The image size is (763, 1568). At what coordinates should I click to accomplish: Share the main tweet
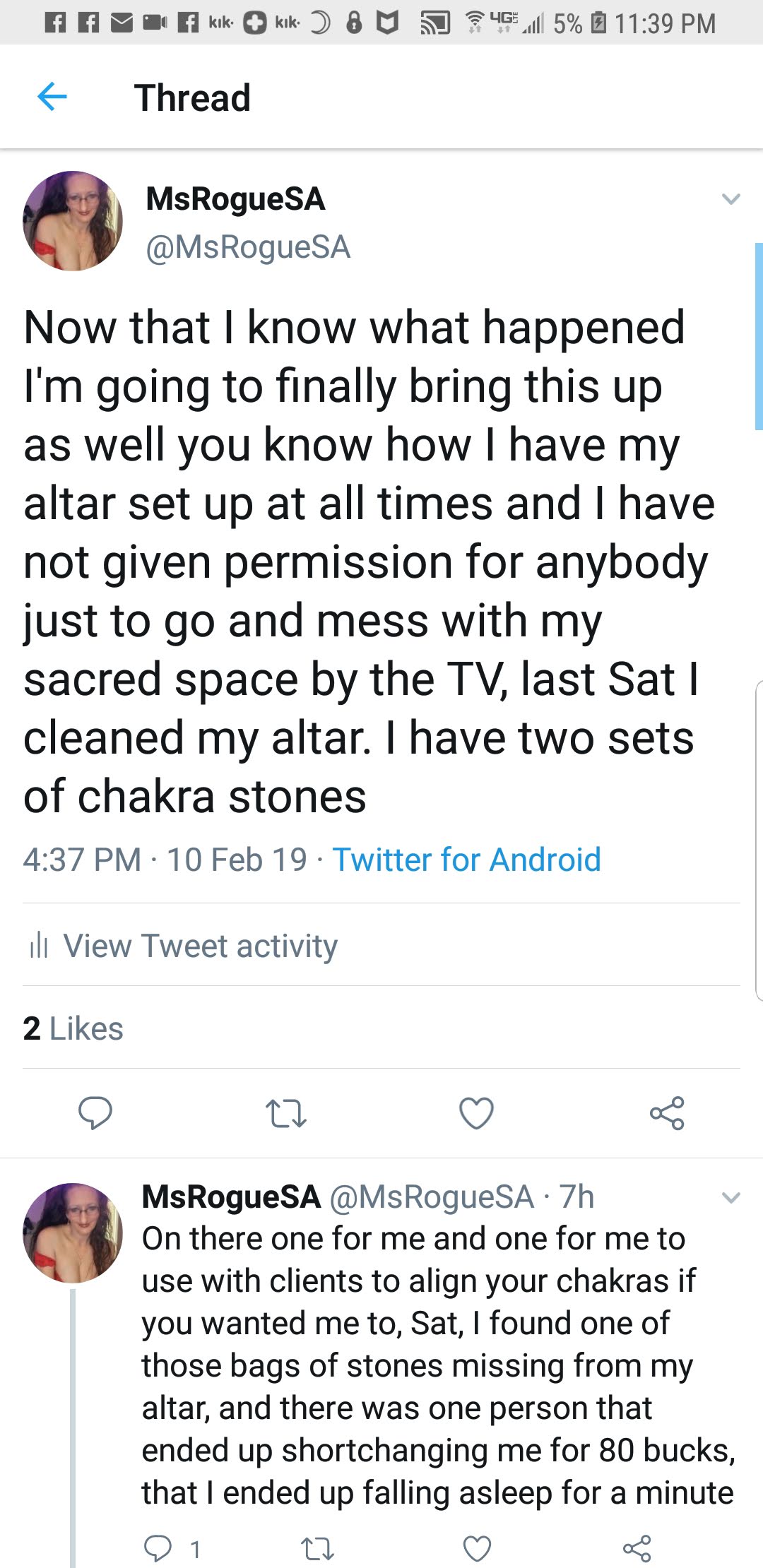click(x=667, y=1113)
